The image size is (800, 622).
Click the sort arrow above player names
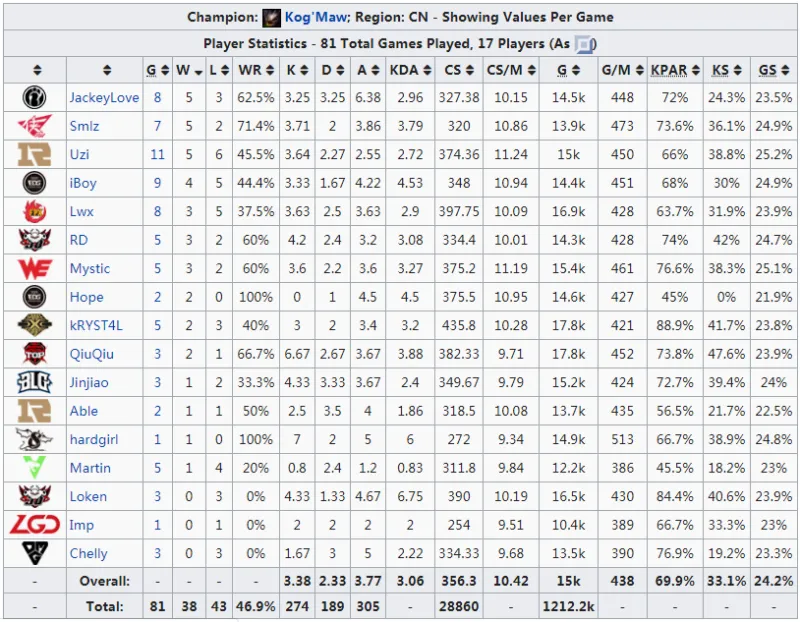pos(106,70)
